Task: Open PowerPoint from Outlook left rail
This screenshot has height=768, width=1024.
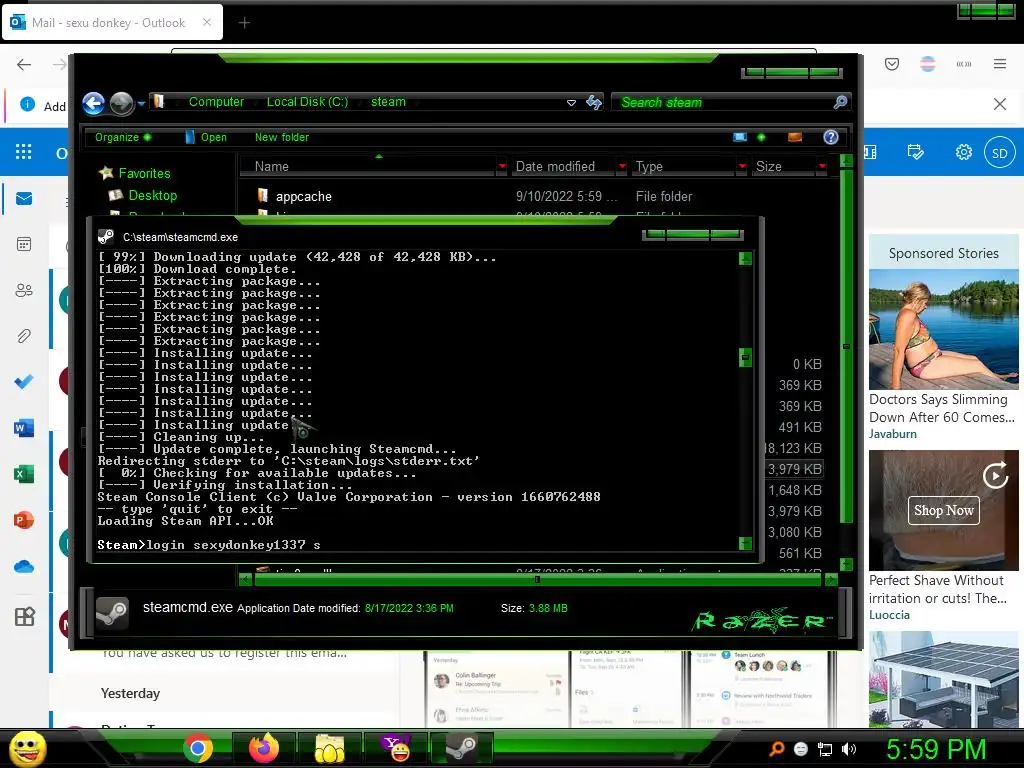Action: tap(24, 520)
